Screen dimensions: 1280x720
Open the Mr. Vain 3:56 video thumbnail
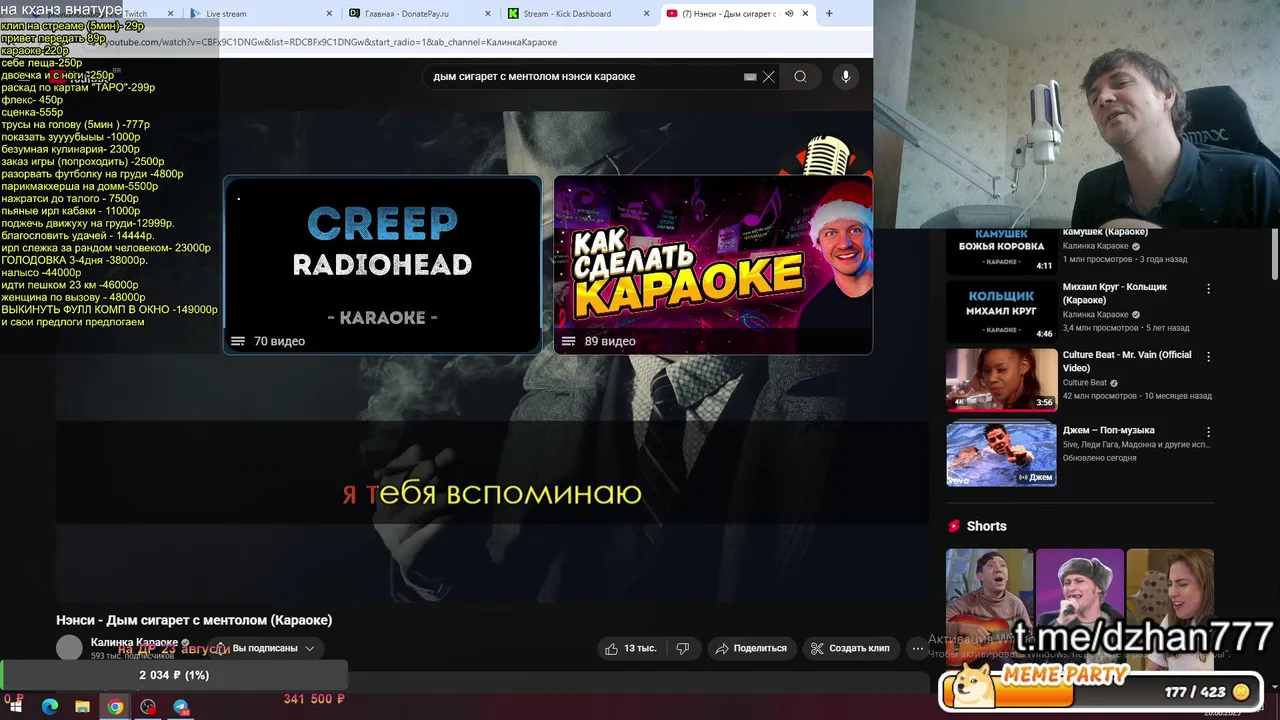(x=1001, y=380)
